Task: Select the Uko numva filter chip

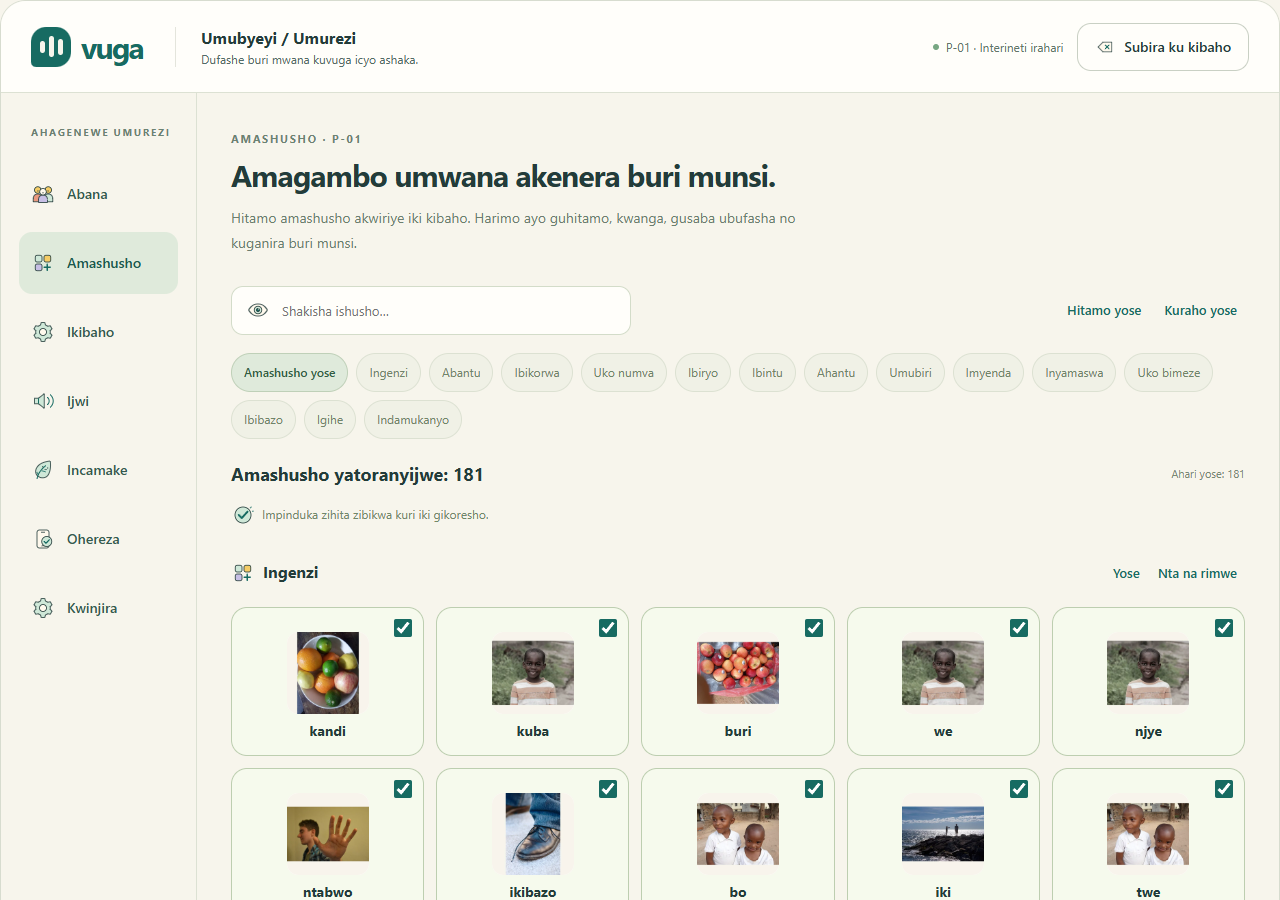Action: [x=624, y=373]
